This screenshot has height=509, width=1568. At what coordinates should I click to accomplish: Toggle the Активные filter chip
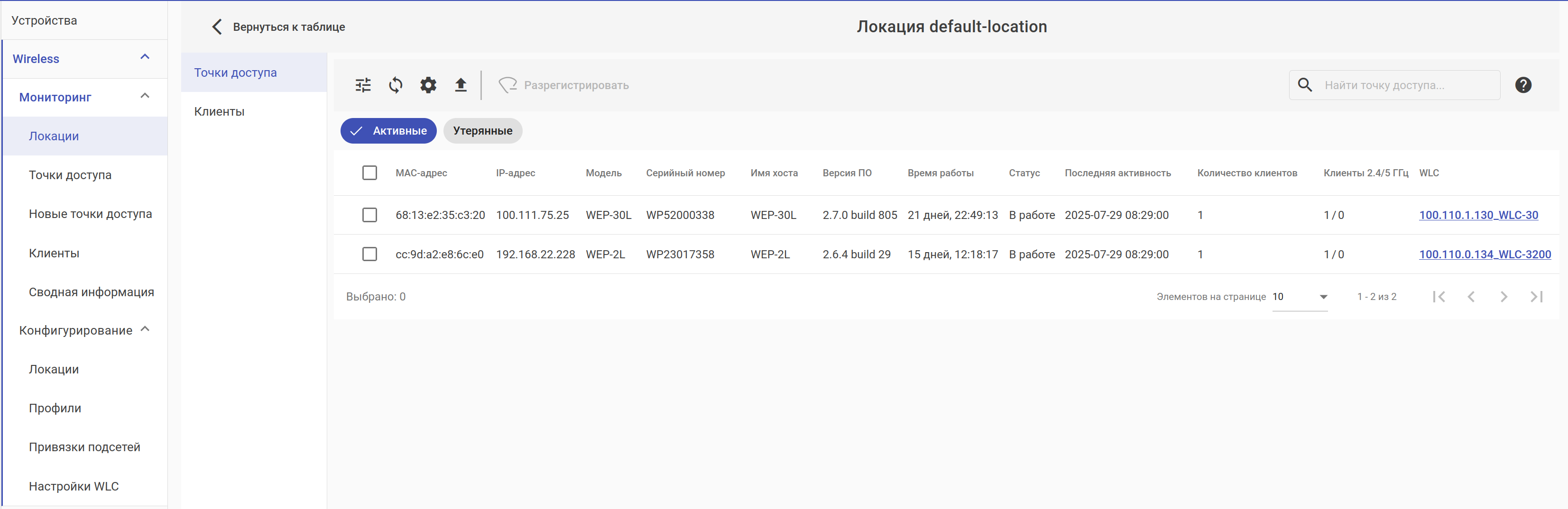point(388,131)
